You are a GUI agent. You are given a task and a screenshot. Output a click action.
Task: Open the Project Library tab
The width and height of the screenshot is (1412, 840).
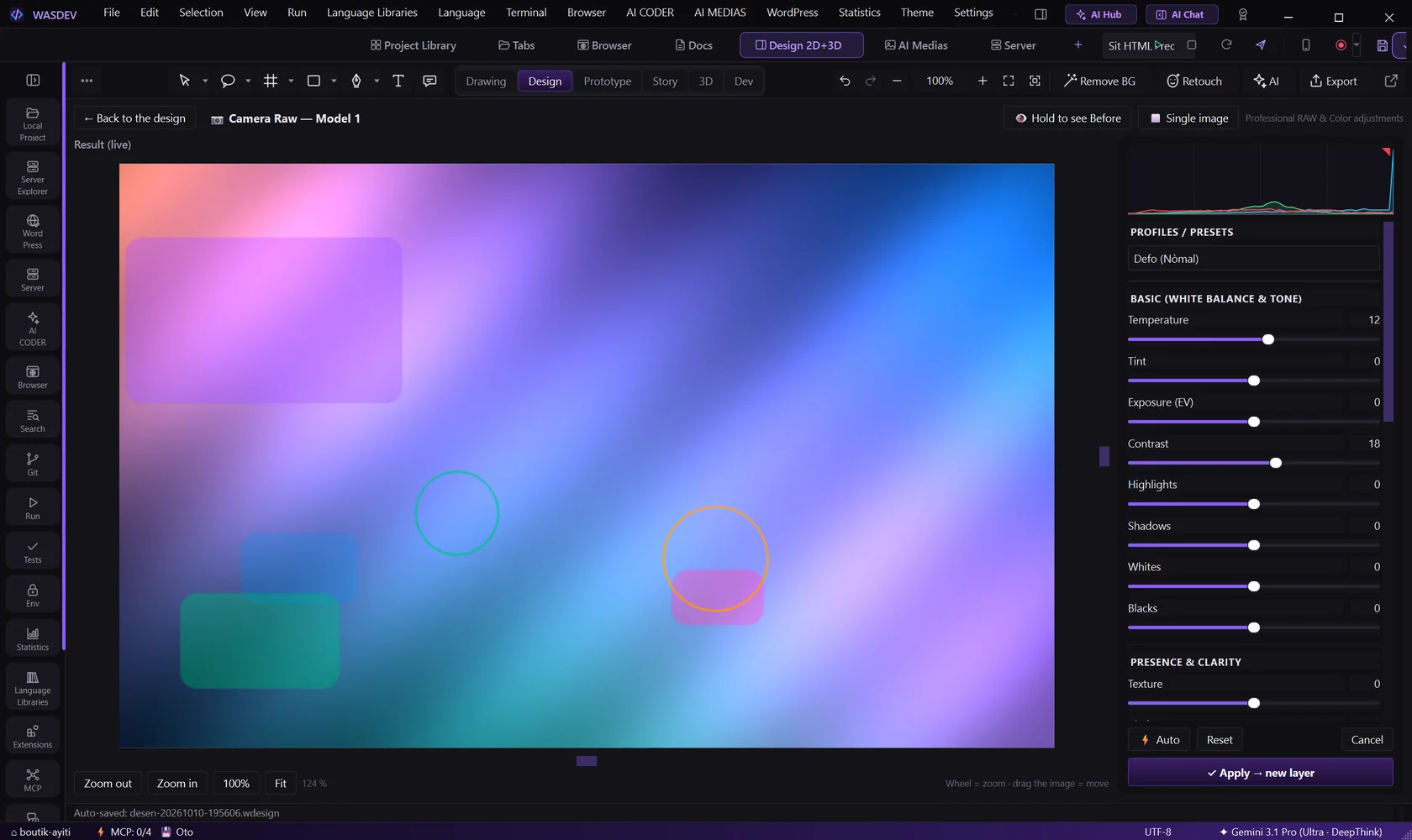click(414, 45)
